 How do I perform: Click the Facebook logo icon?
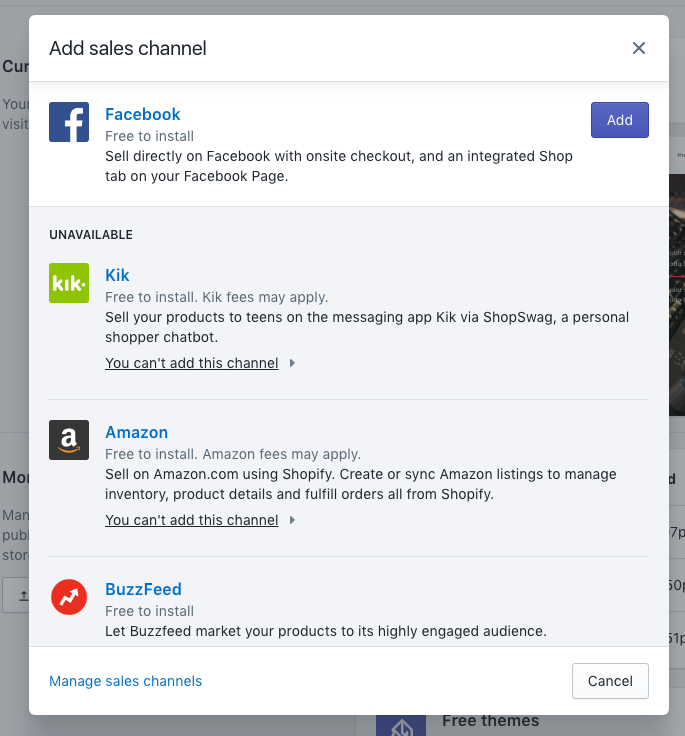point(69,122)
